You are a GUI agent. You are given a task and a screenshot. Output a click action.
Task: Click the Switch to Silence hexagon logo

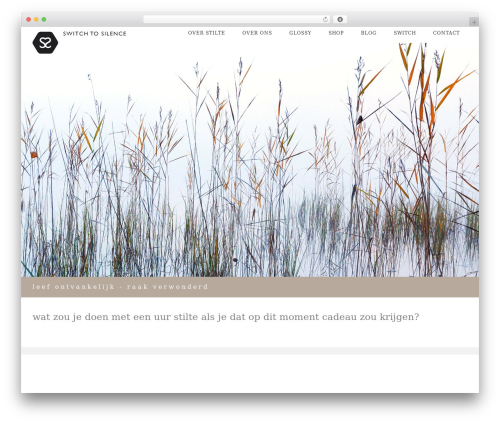pos(45,43)
